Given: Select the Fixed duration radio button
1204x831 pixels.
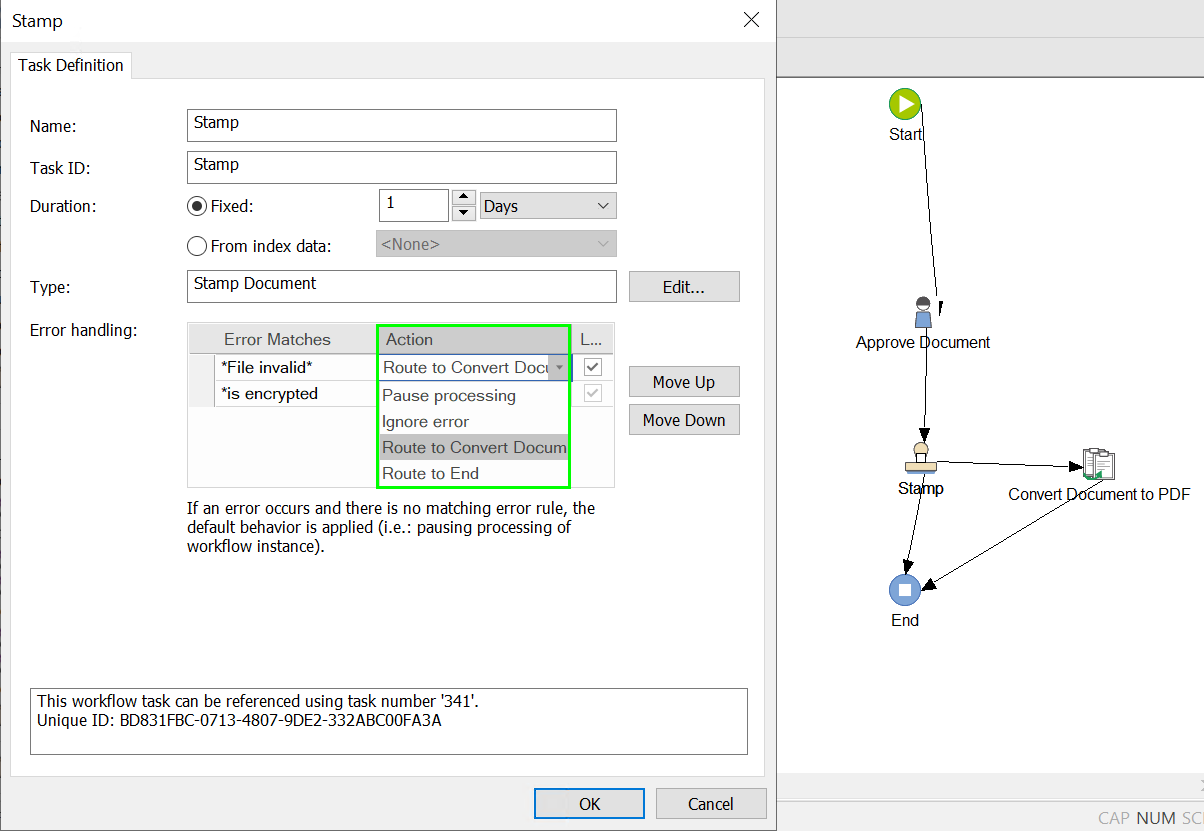Looking at the screenshot, I should 198,206.
